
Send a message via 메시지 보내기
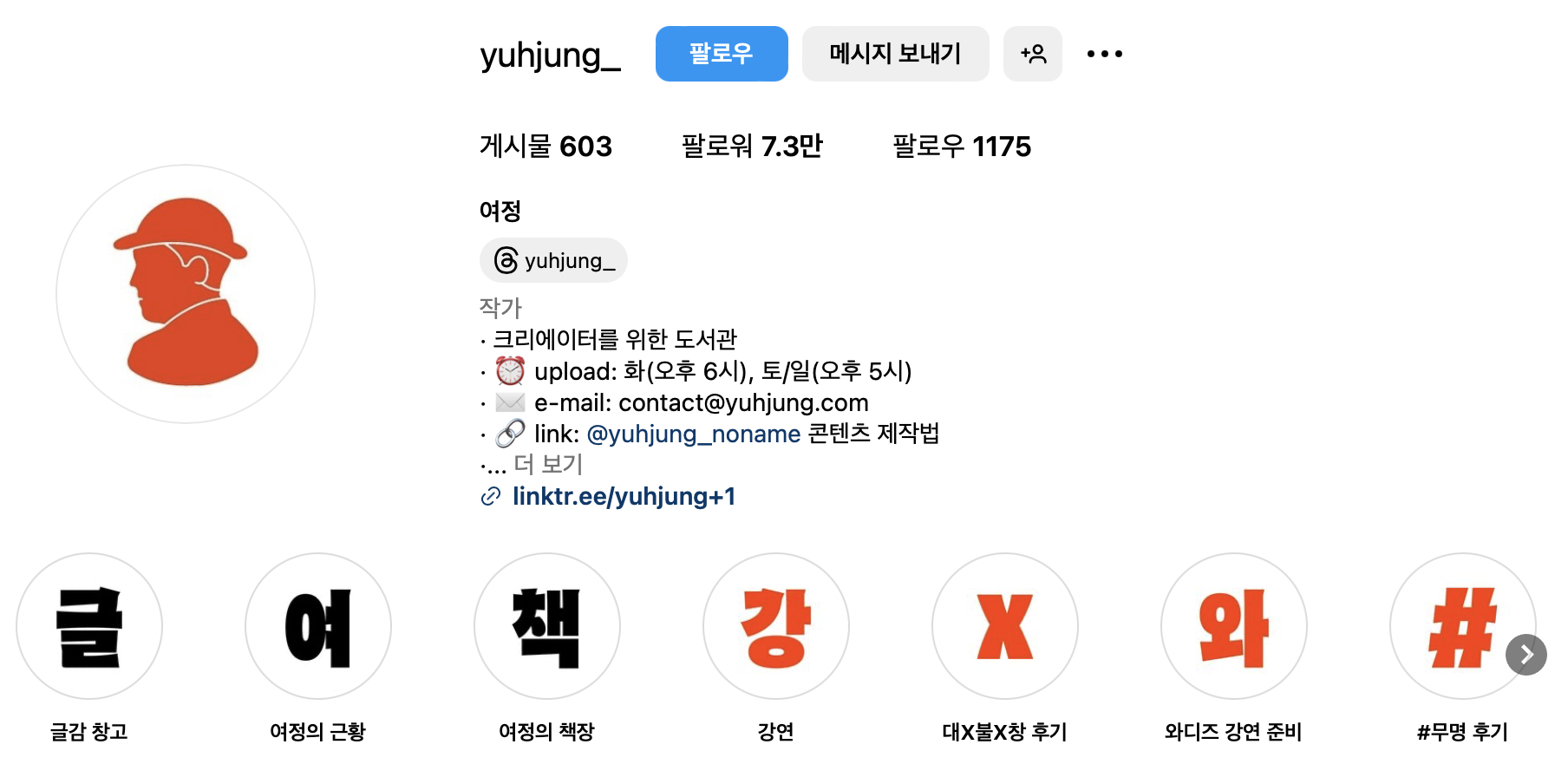point(895,54)
